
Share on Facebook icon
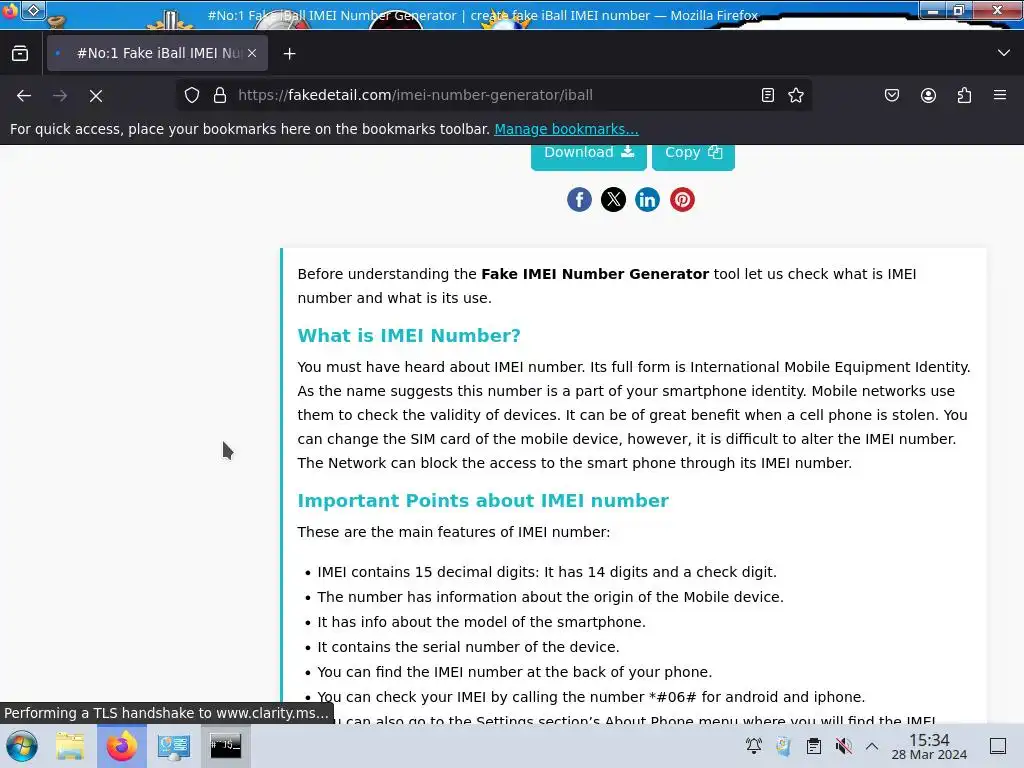click(579, 200)
